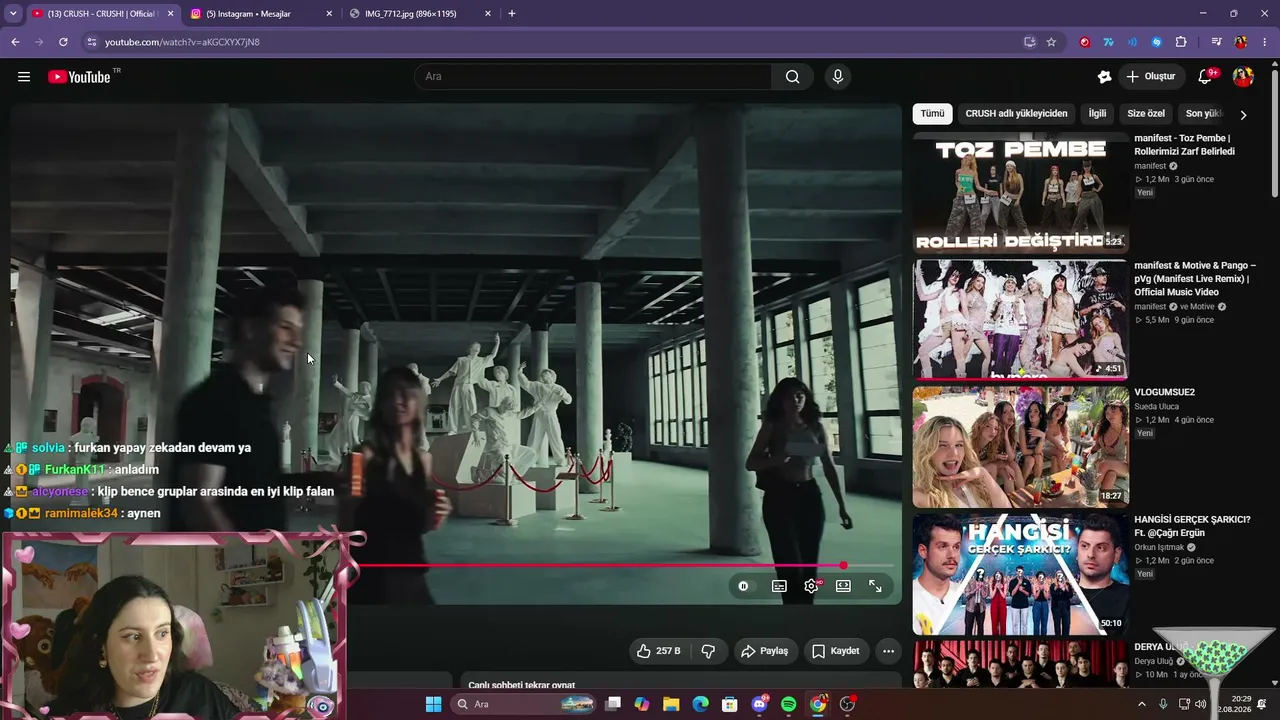The image size is (1280, 720).
Task: Select the İlgili filter chip
Action: (1097, 114)
